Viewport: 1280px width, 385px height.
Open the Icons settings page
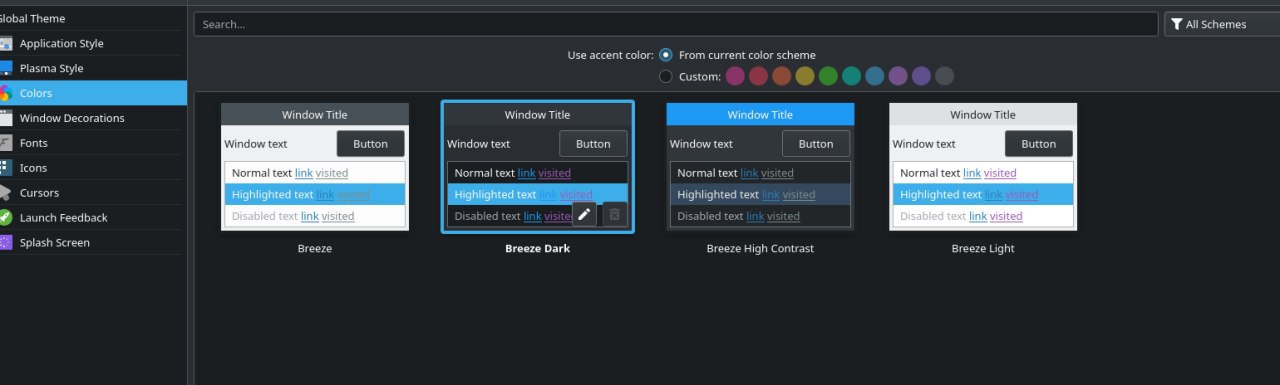pyautogui.click(x=92, y=168)
